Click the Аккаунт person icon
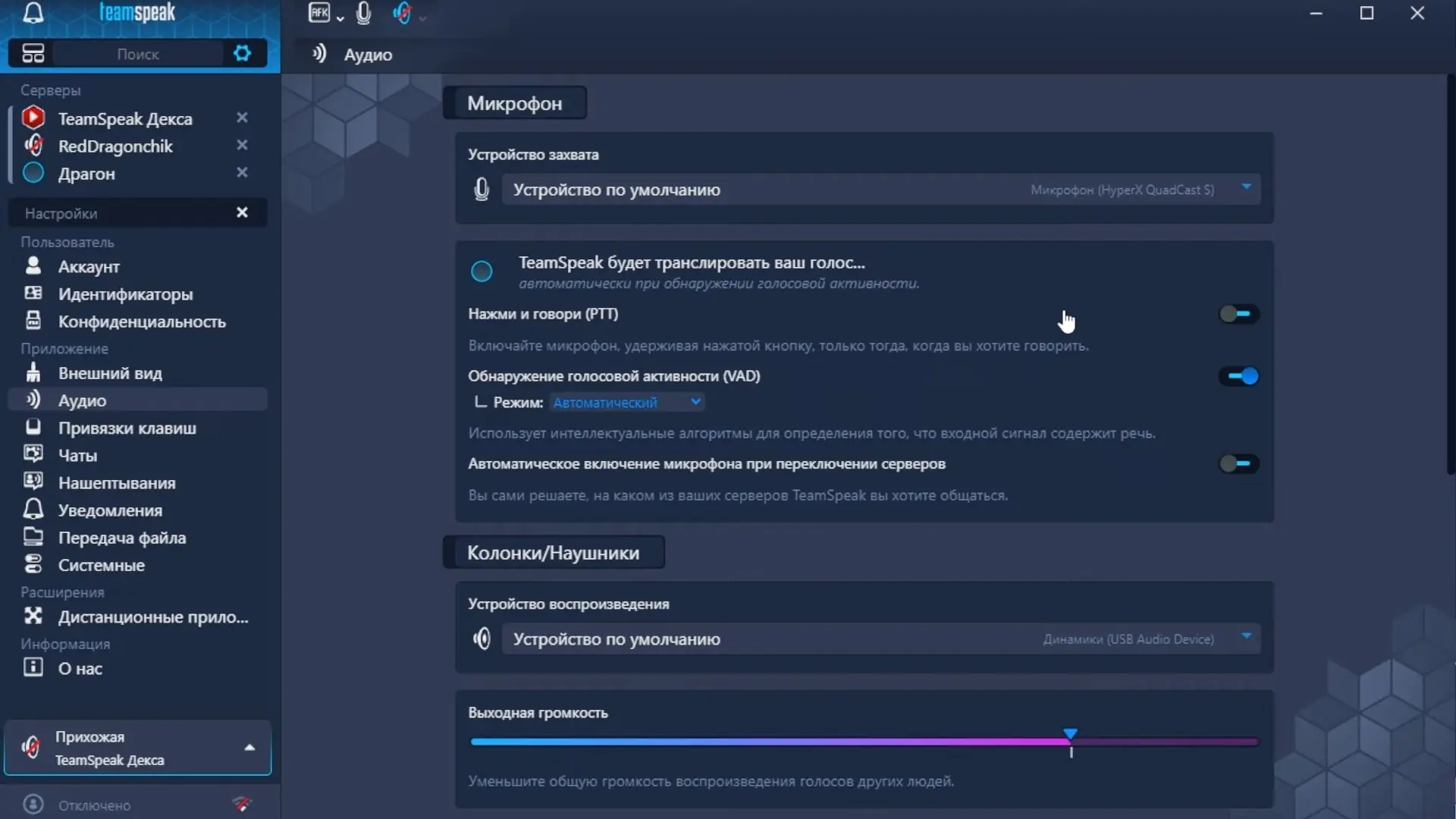Image resolution: width=1456 pixels, height=819 pixels. coord(33,265)
